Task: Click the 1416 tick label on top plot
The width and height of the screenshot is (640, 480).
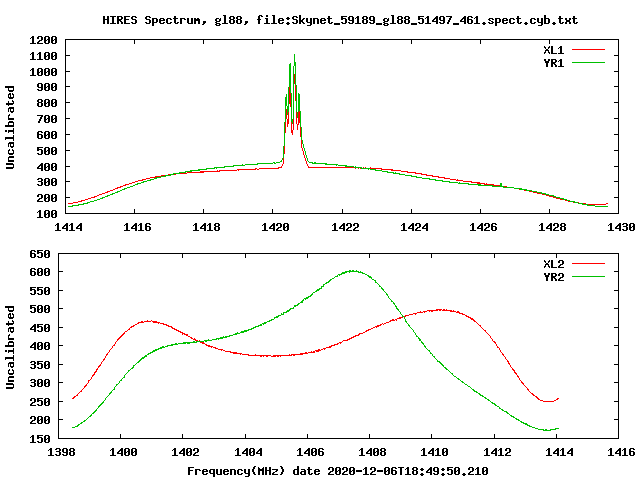Action: tap(137, 227)
